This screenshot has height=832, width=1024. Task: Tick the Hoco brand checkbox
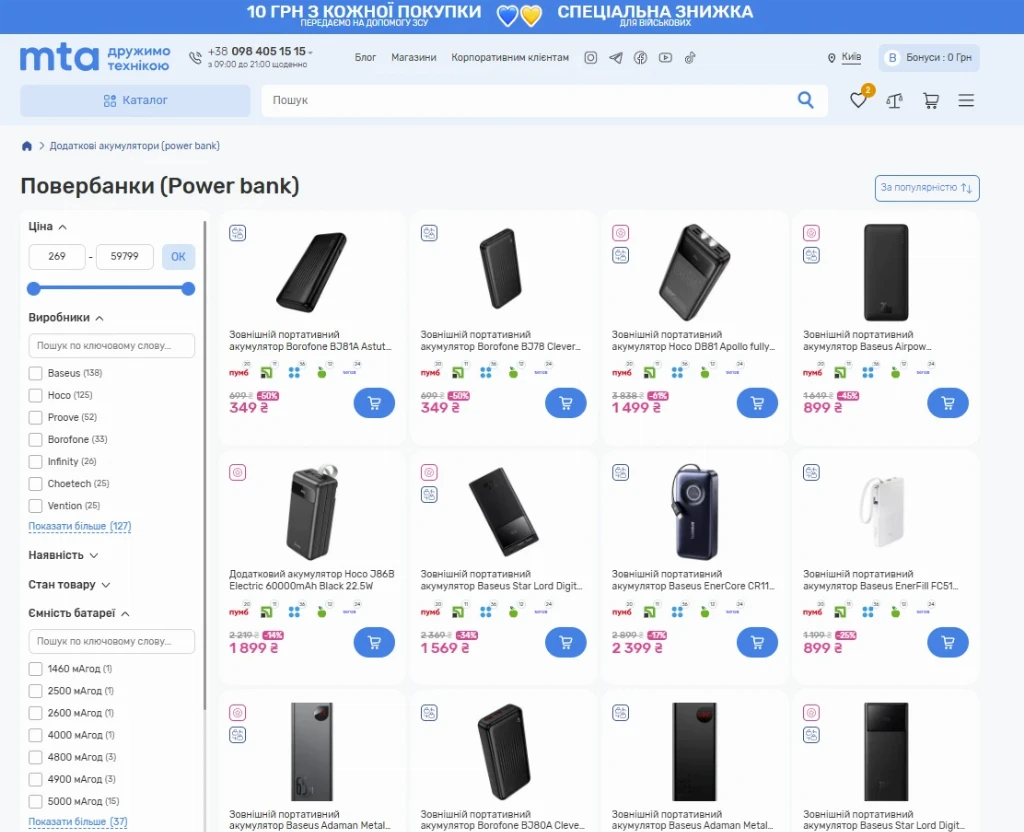pyautogui.click(x=35, y=395)
